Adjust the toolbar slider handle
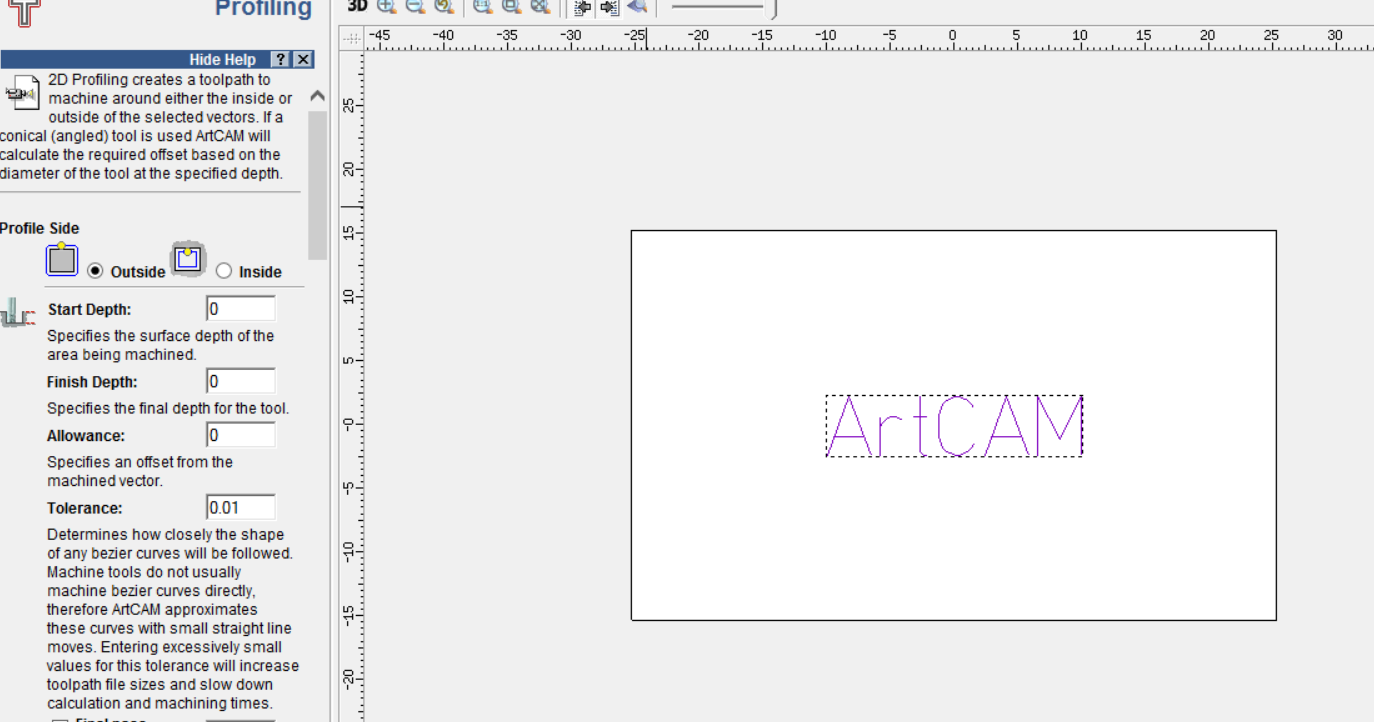 [x=771, y=8]
